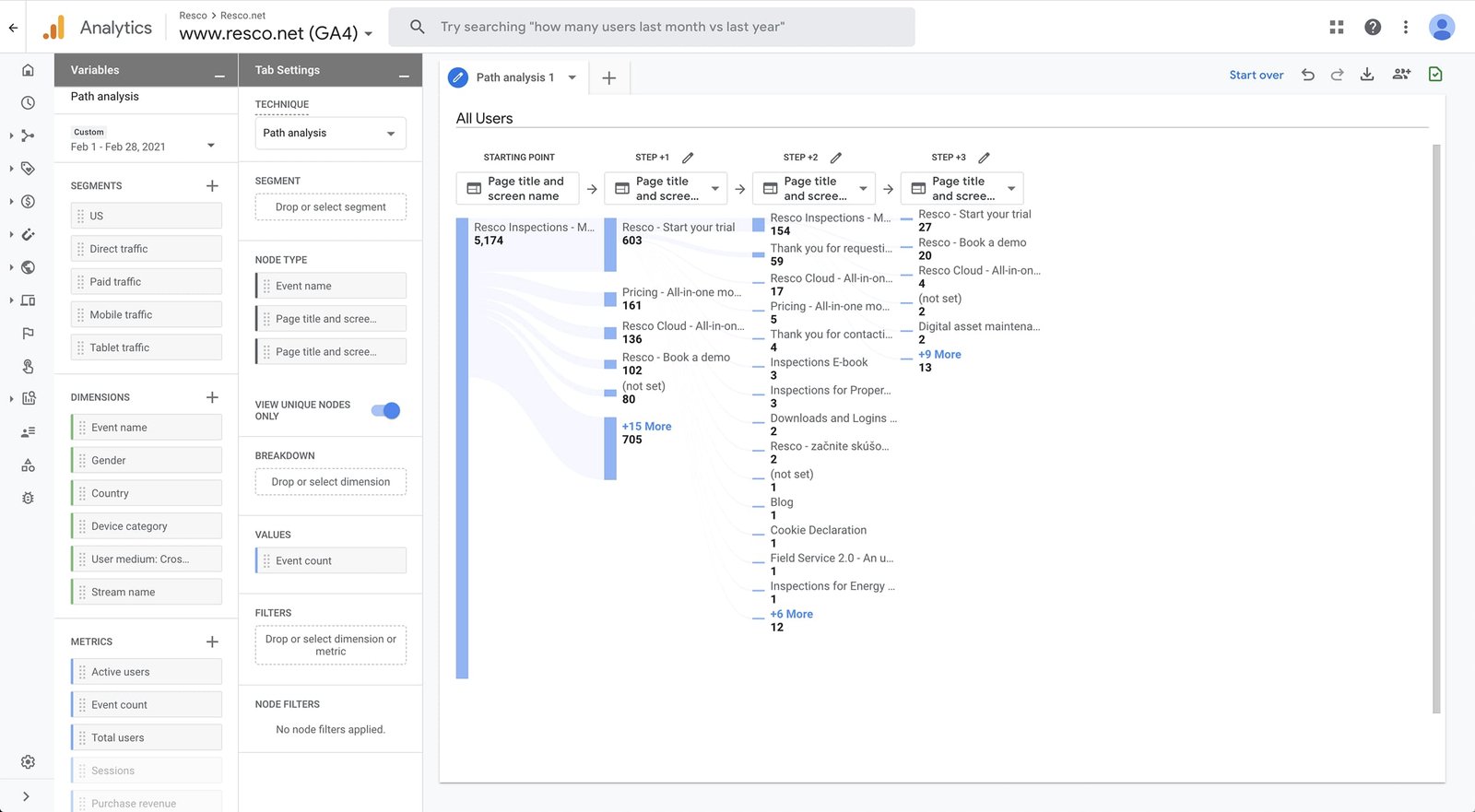Image resolution: width=1475 pixels, height=812 pixels.
Task: Share the analysis with add-people icon
Action: click(1401, 75)
